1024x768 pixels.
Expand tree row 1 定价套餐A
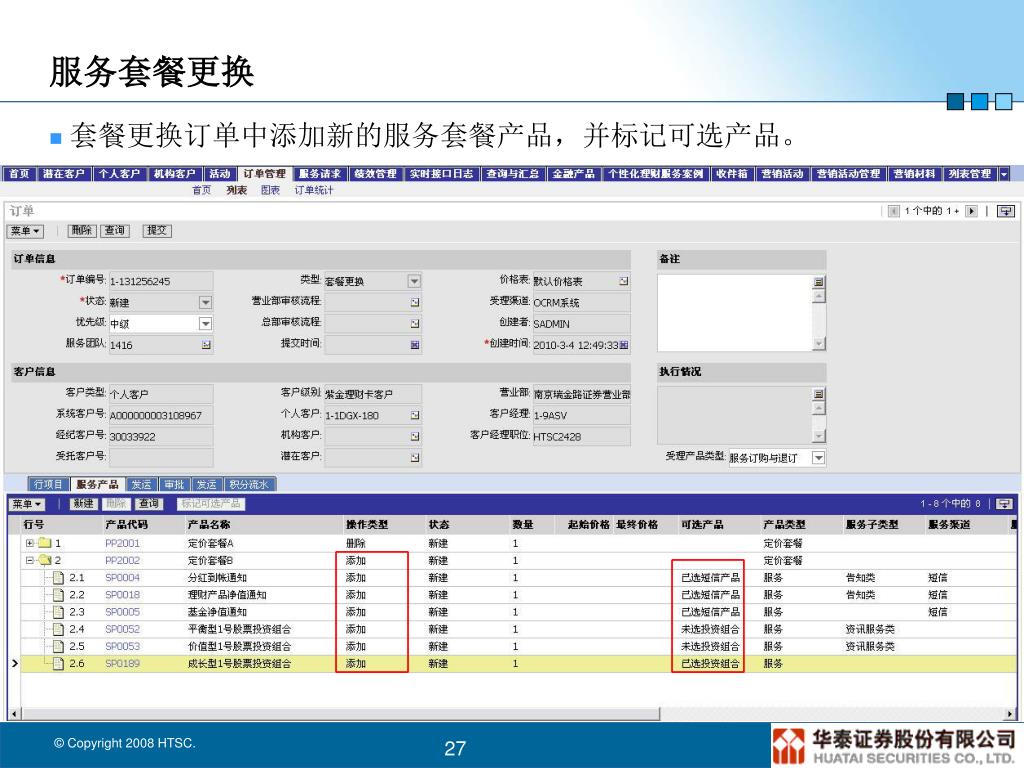tap(29, 543)
